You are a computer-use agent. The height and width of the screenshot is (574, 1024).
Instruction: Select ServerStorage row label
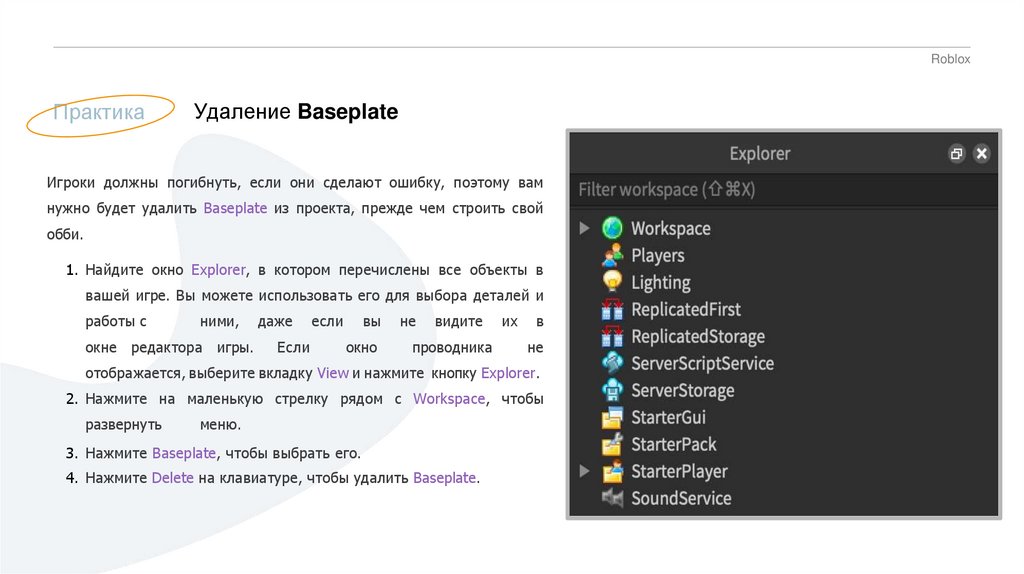682,391
